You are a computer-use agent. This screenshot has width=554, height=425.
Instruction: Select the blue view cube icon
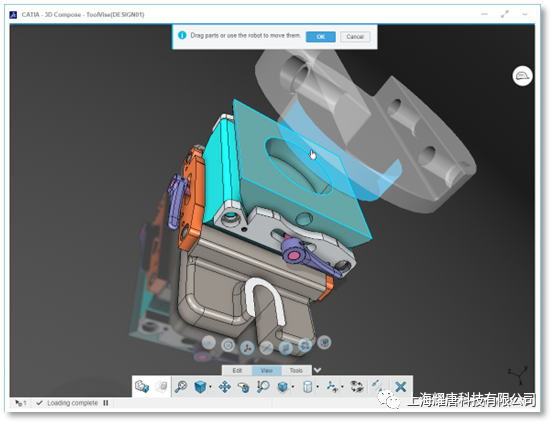200,387
